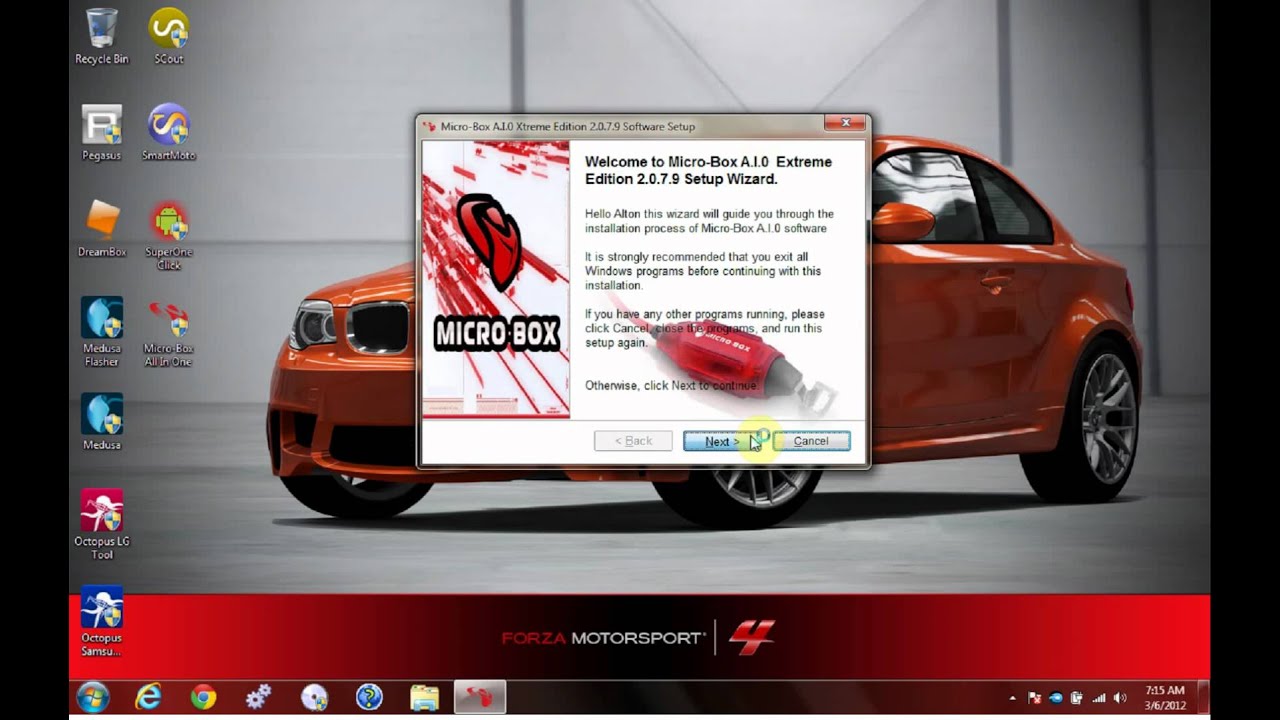This screenshot has width=1280, height=720.
Task: Open the network signal tray icon
Action: pyautogui.click(x=1099, y=698)
